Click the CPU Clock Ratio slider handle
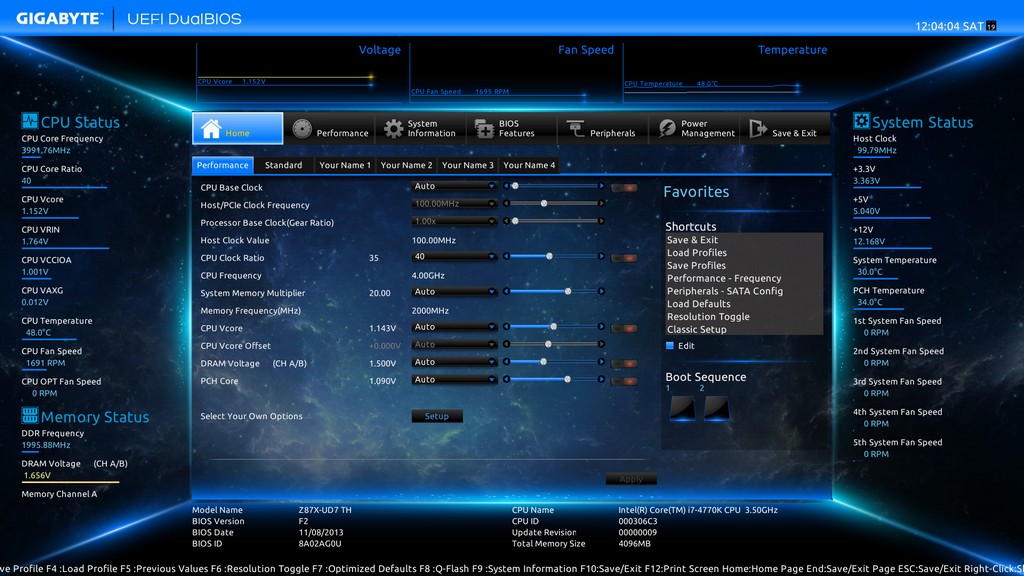Screen dimensions: 1024x576 tap(549, 257)
